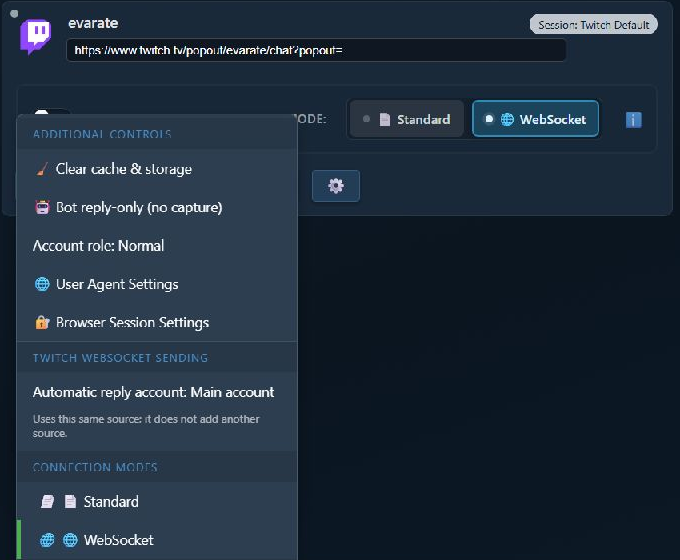Choose Clear cache & storage
The image size is (680, 560).
coord(157,169)
